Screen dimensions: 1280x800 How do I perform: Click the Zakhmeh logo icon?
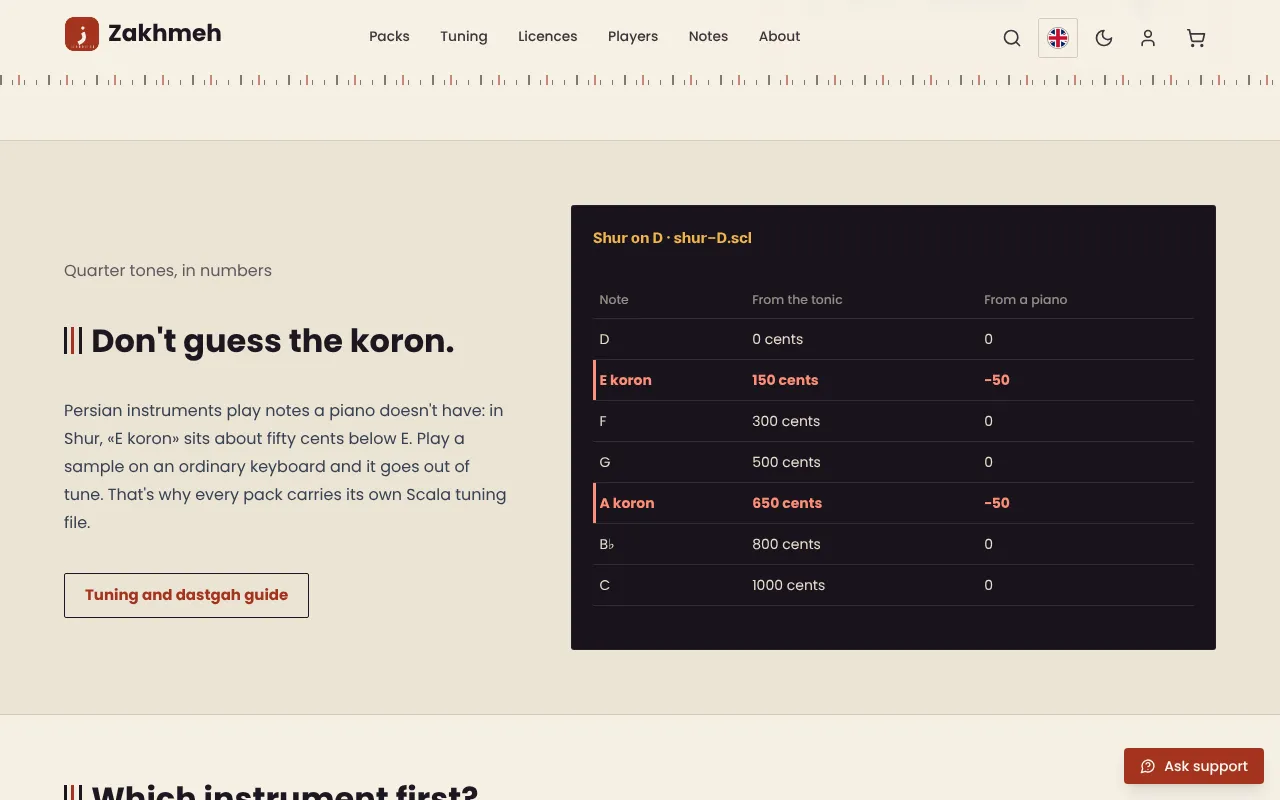click(82, 34)
